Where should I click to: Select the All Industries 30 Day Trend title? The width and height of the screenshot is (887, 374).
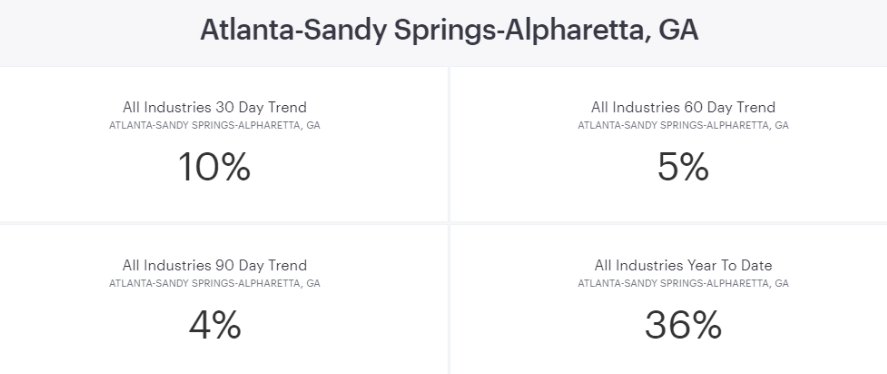pos(214,107)
